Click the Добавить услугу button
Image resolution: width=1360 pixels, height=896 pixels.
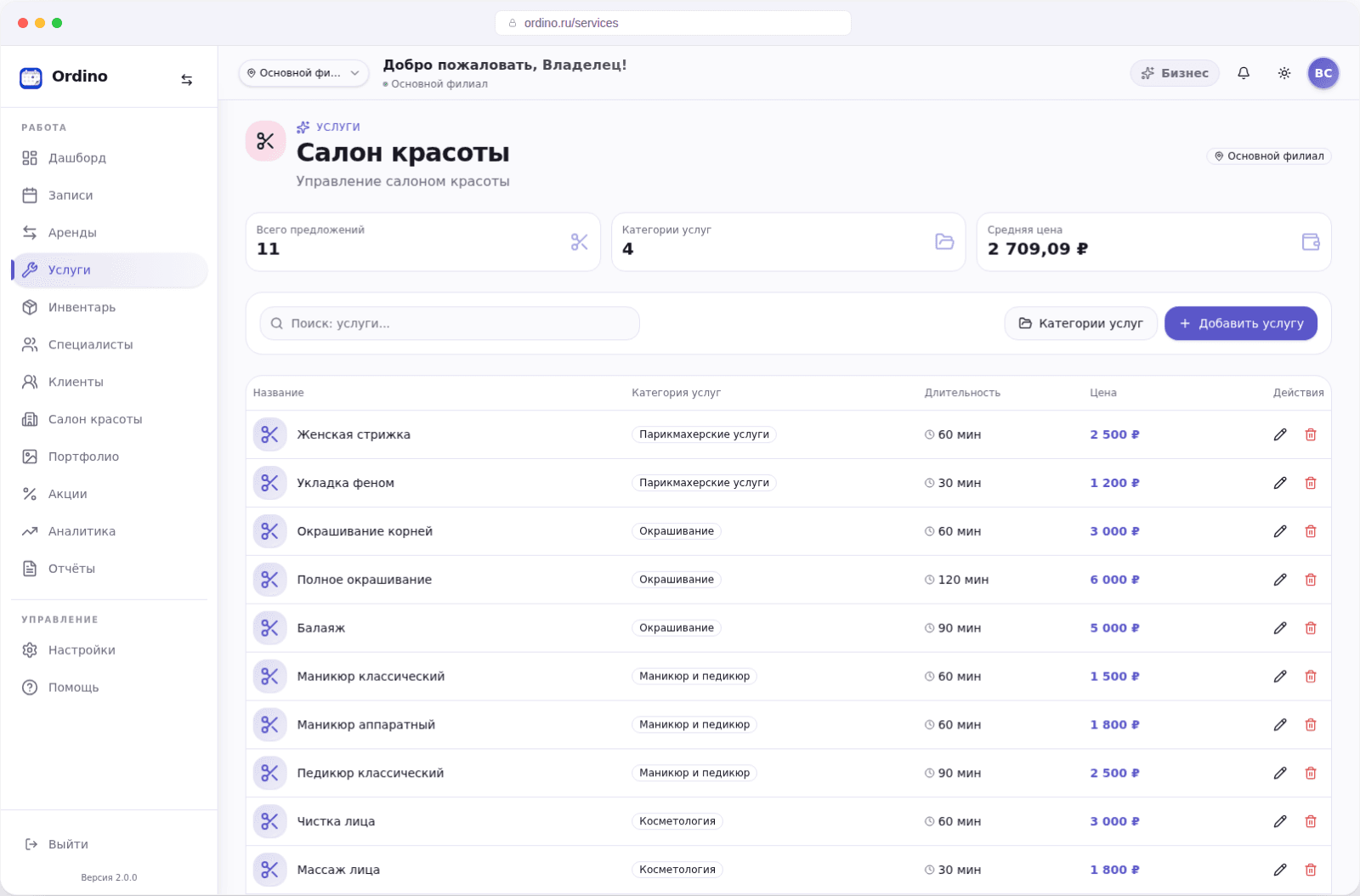1241,324
